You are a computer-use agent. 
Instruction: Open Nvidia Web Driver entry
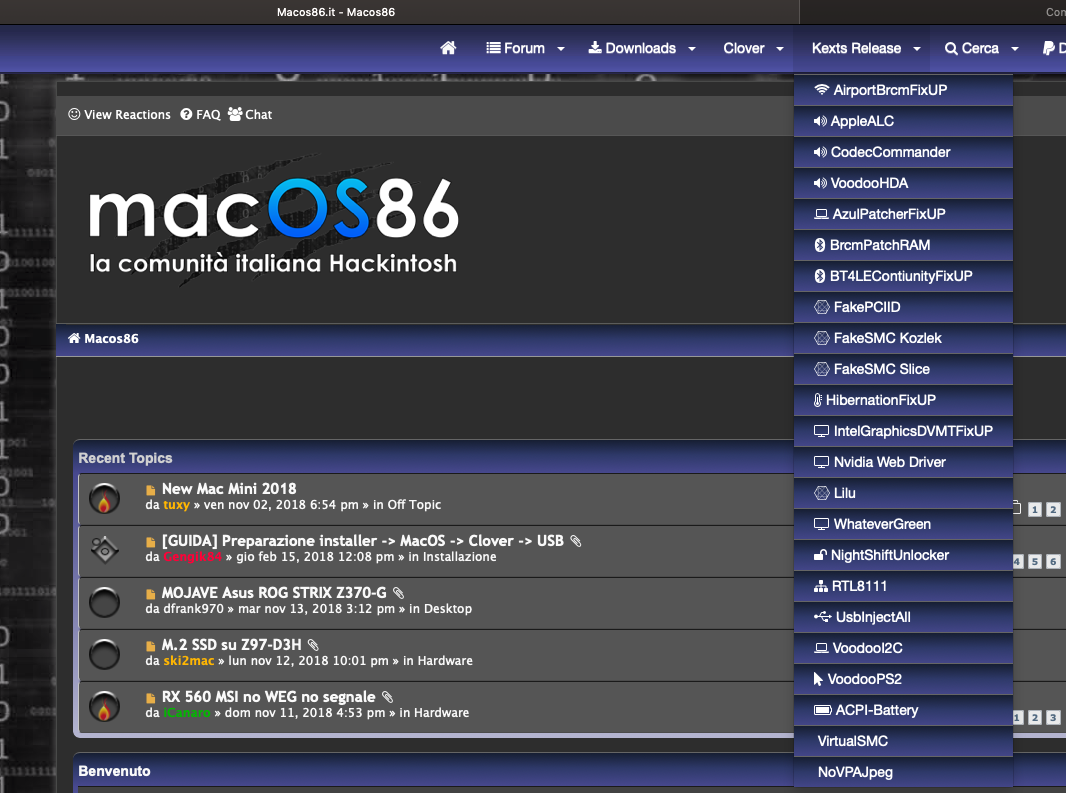(x=903, y=462)
